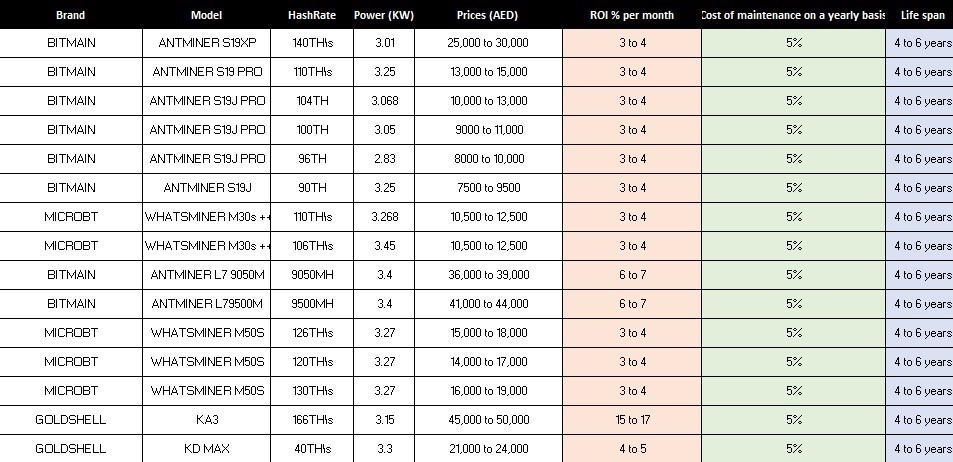The image size is (953, 462).
Task: Click the Brand column header
Action: (x=71, y=15)
